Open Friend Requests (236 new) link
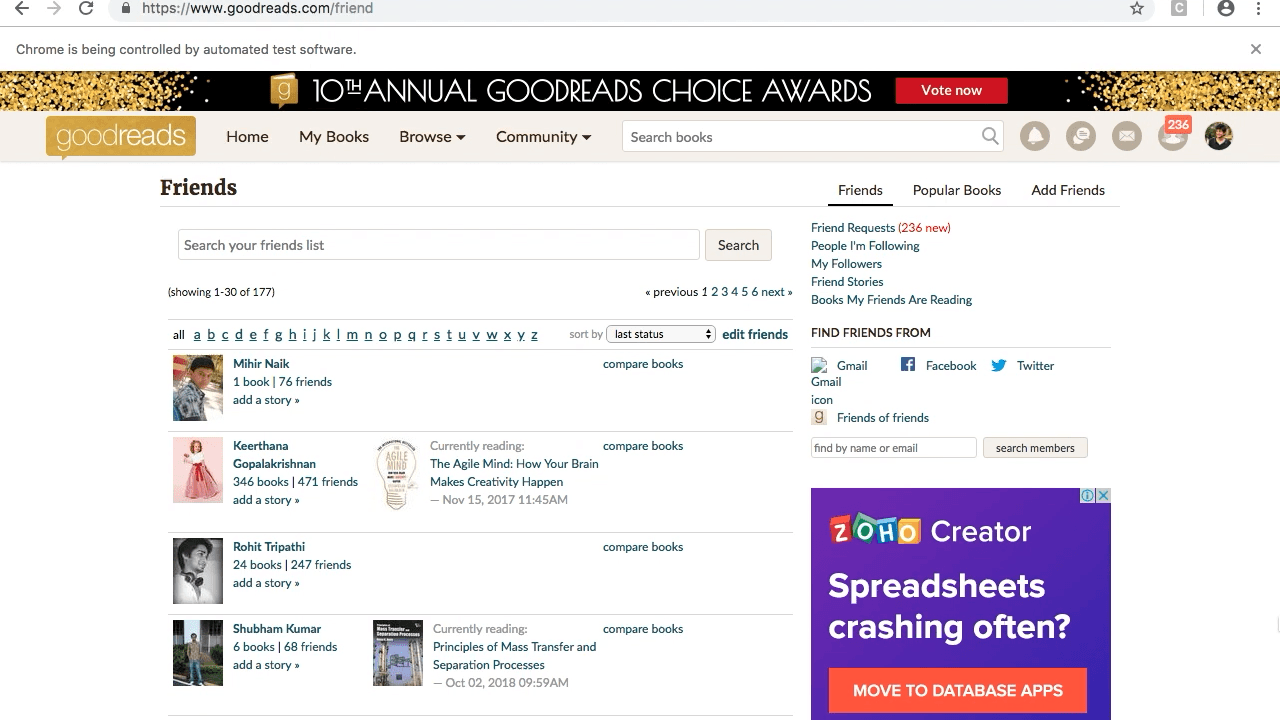The image size is (1280, 720). [x=881, y=228]
